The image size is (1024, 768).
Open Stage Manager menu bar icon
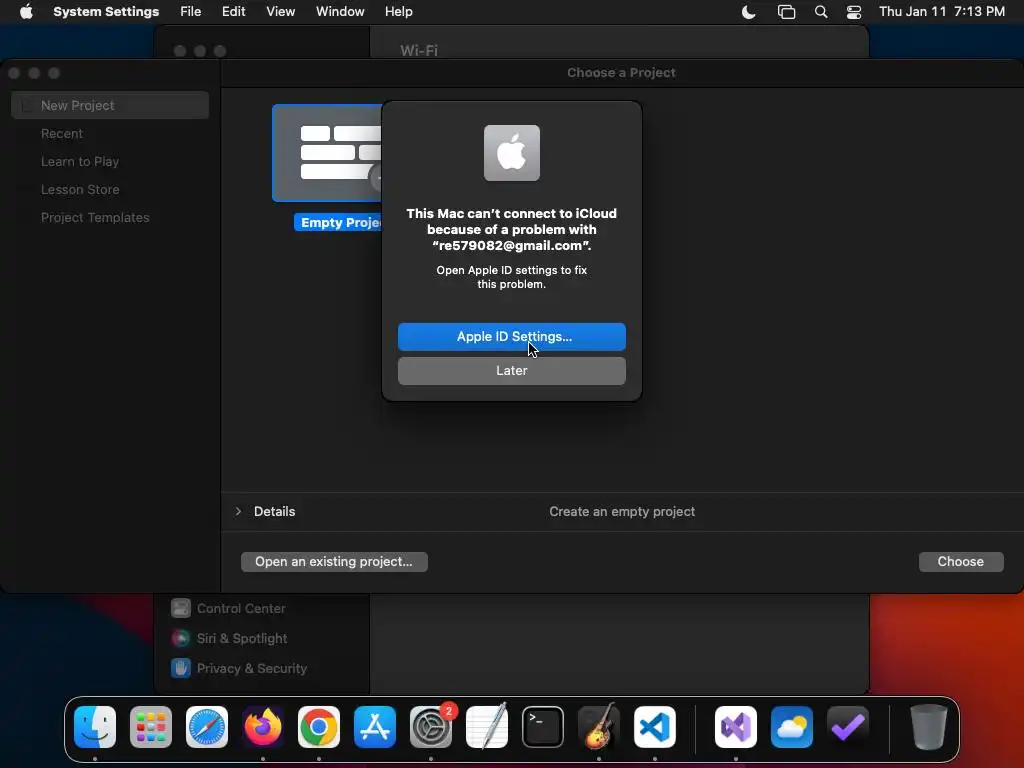[x=786, y=12]
